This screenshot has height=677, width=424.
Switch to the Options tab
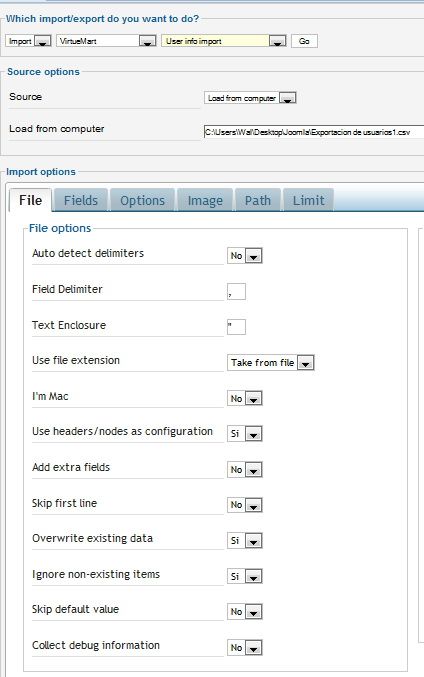pyautogui.click(x=142, y=200)
